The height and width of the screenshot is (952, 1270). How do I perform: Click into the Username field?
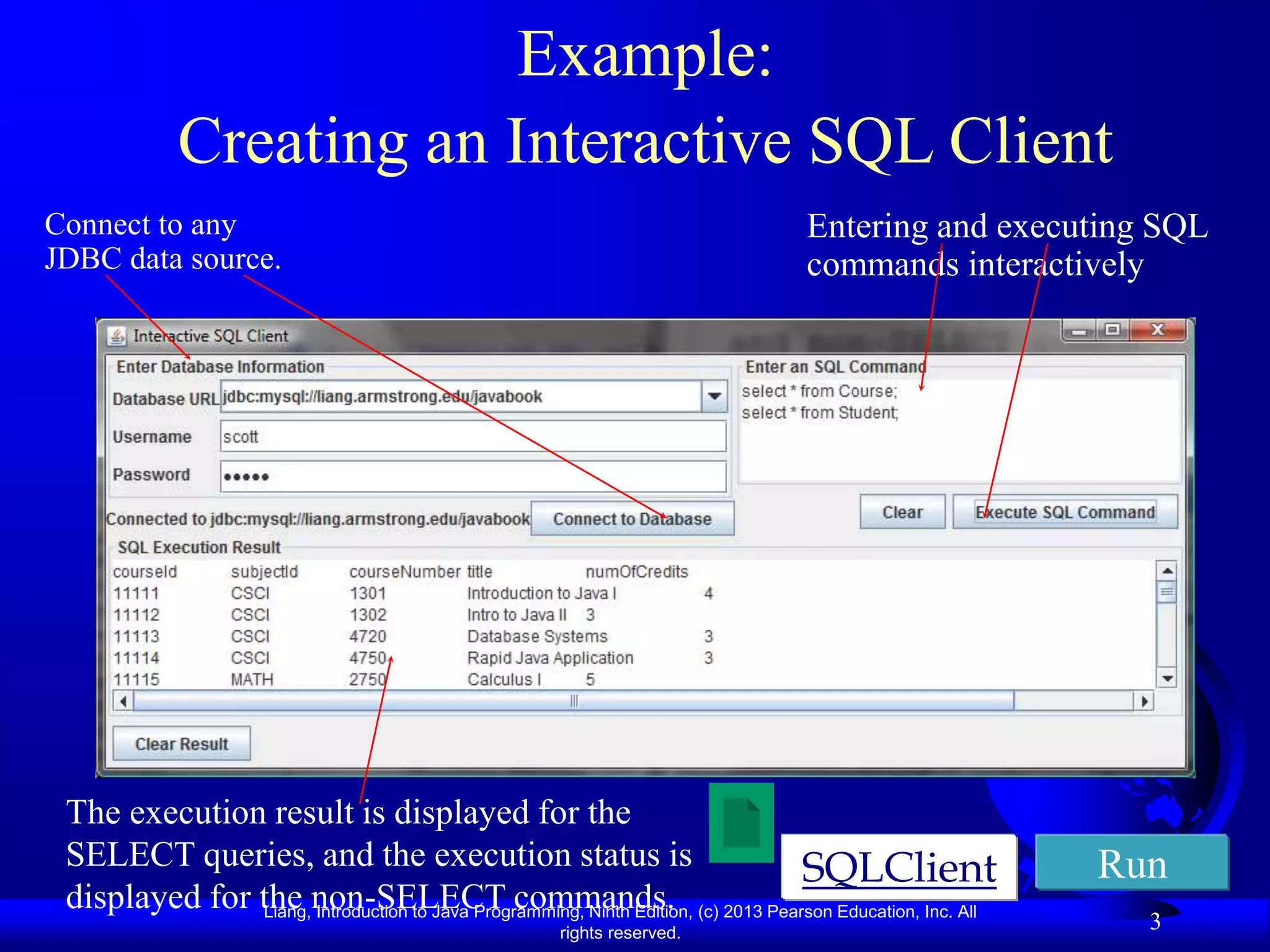click(473, 437)
